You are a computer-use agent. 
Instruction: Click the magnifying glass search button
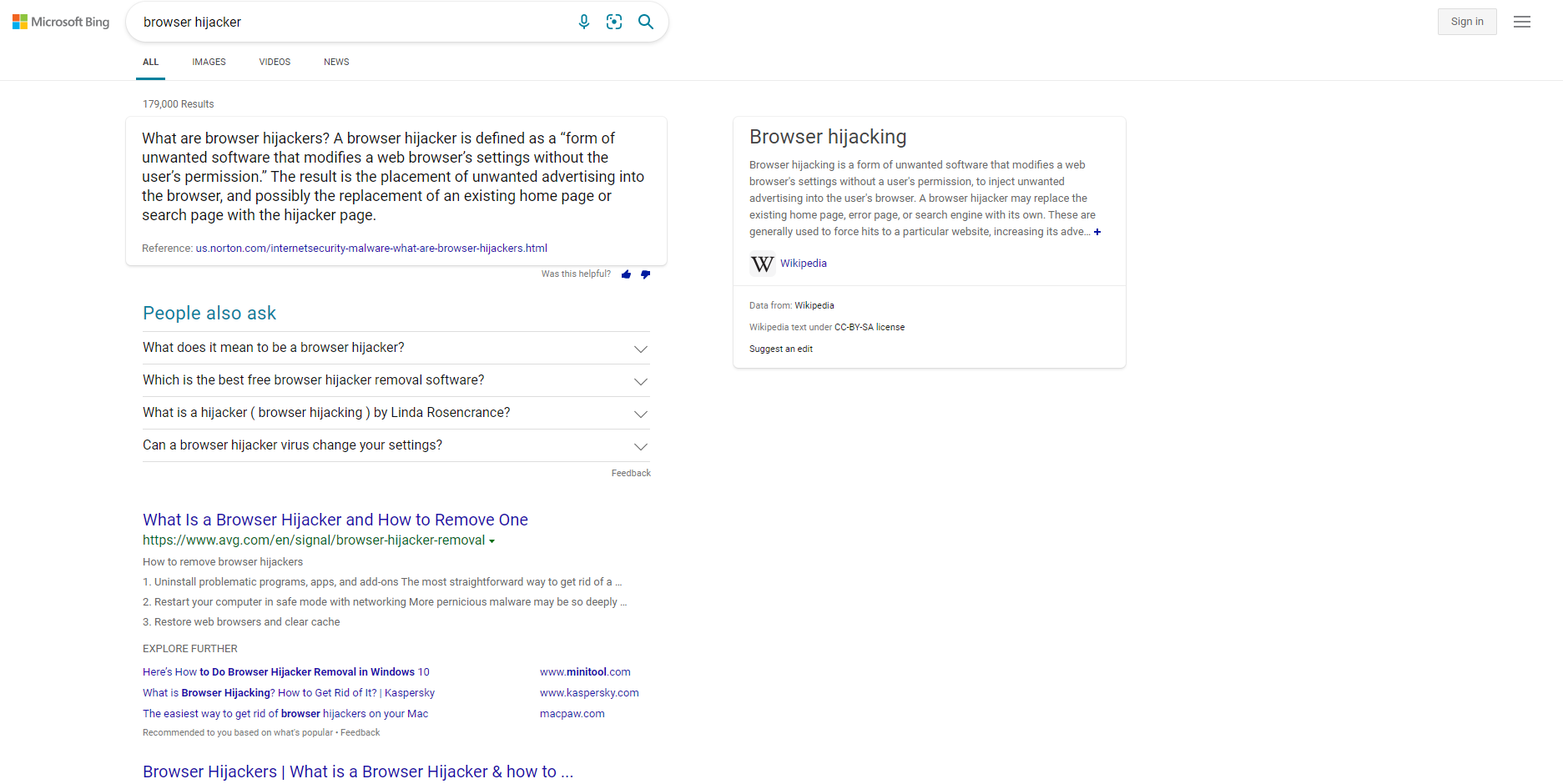coord(646,22)
